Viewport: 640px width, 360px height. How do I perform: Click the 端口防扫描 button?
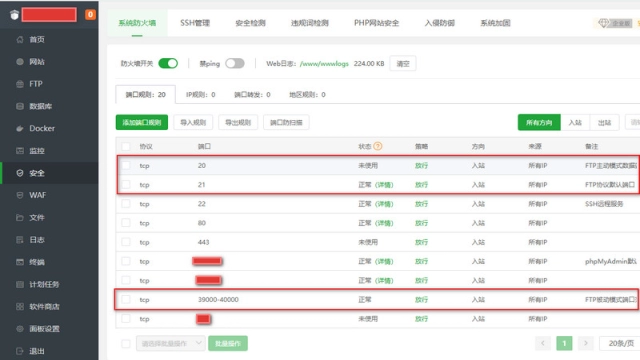(x=286, y=122)
